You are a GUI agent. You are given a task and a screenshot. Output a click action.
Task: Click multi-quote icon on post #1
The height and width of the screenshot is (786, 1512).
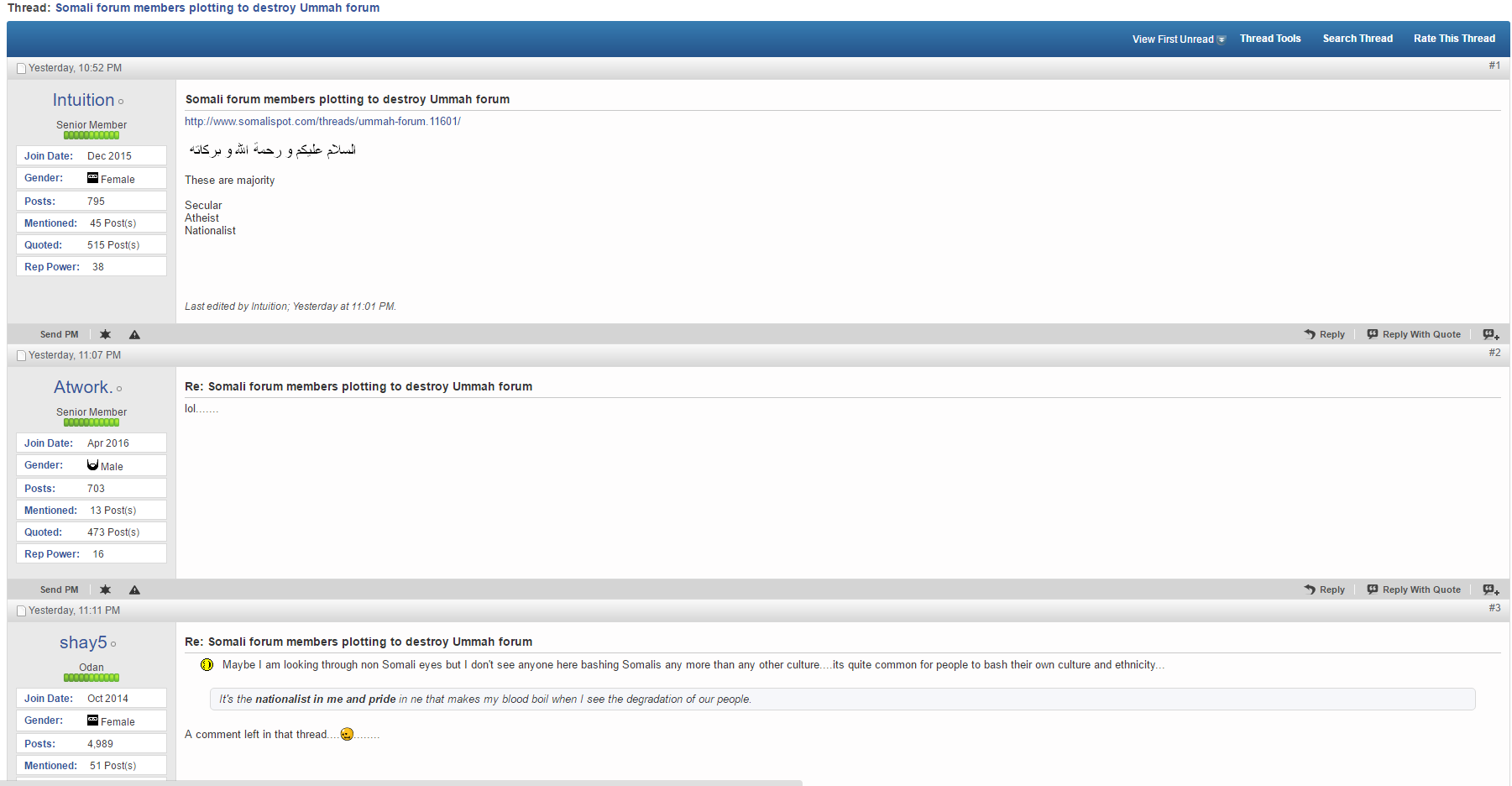point(1490,334)
